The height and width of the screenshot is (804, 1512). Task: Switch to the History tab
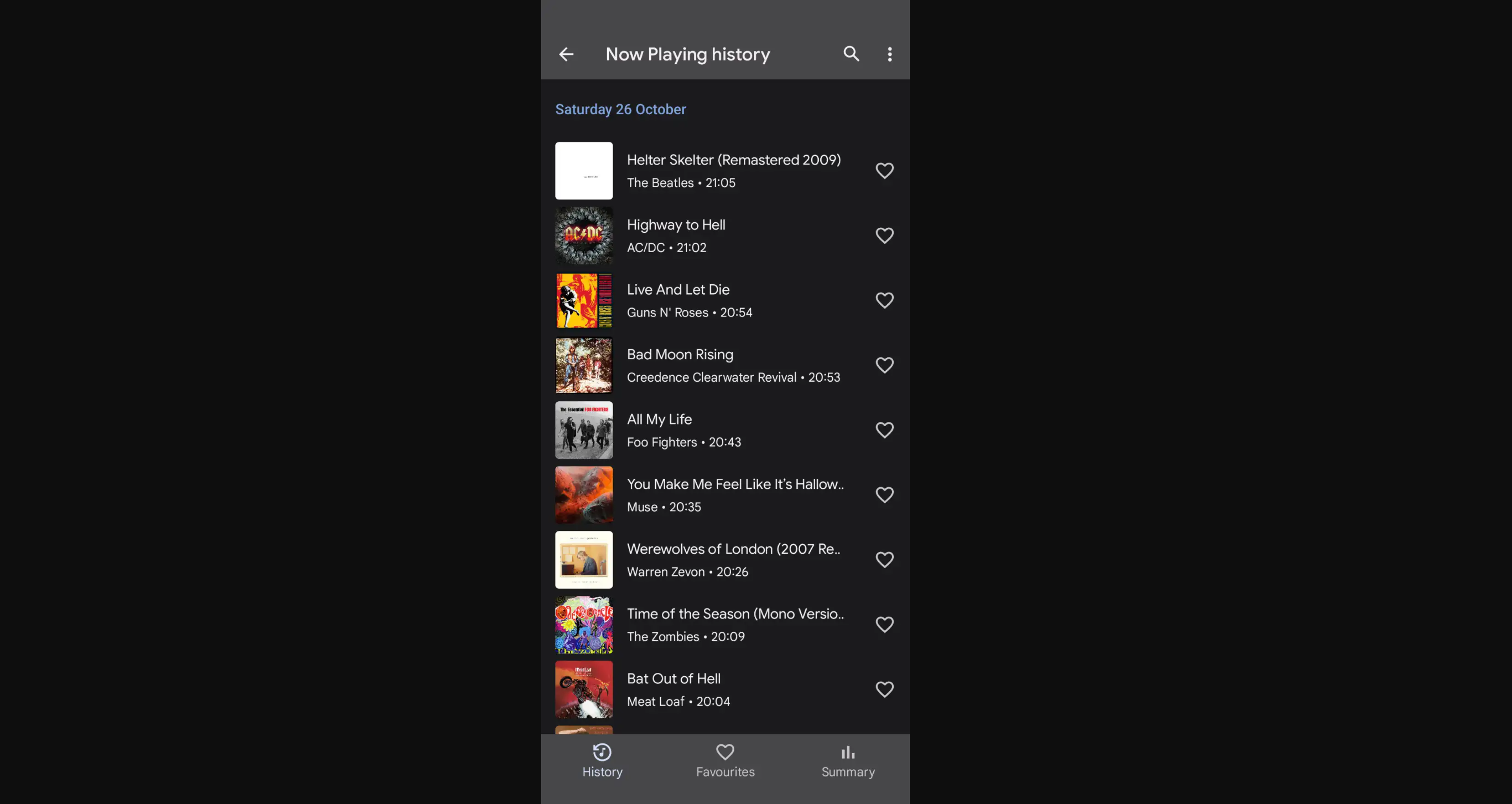tap(602, 761)
